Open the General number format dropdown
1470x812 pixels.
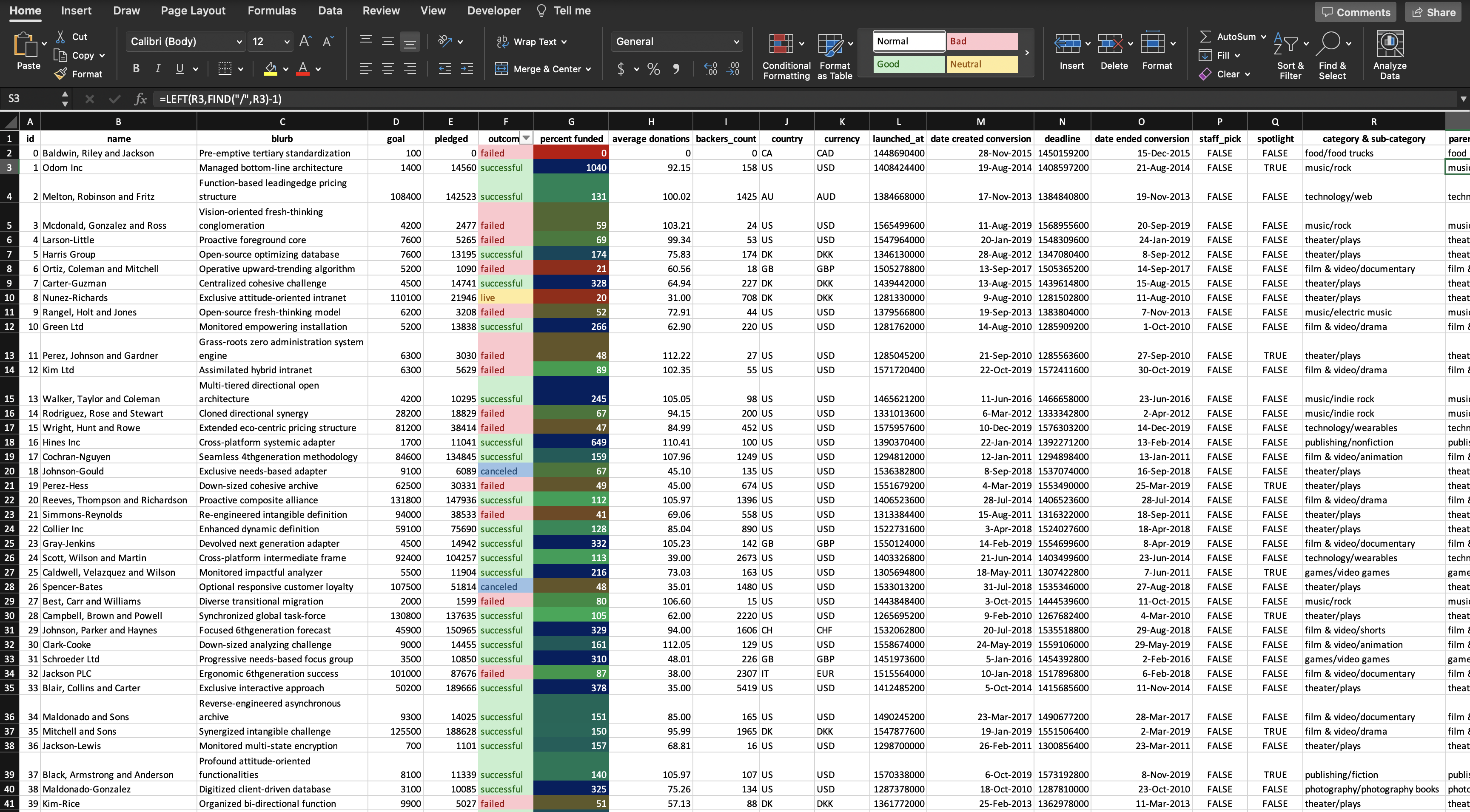pyautogui.click(x=736, y=41)
